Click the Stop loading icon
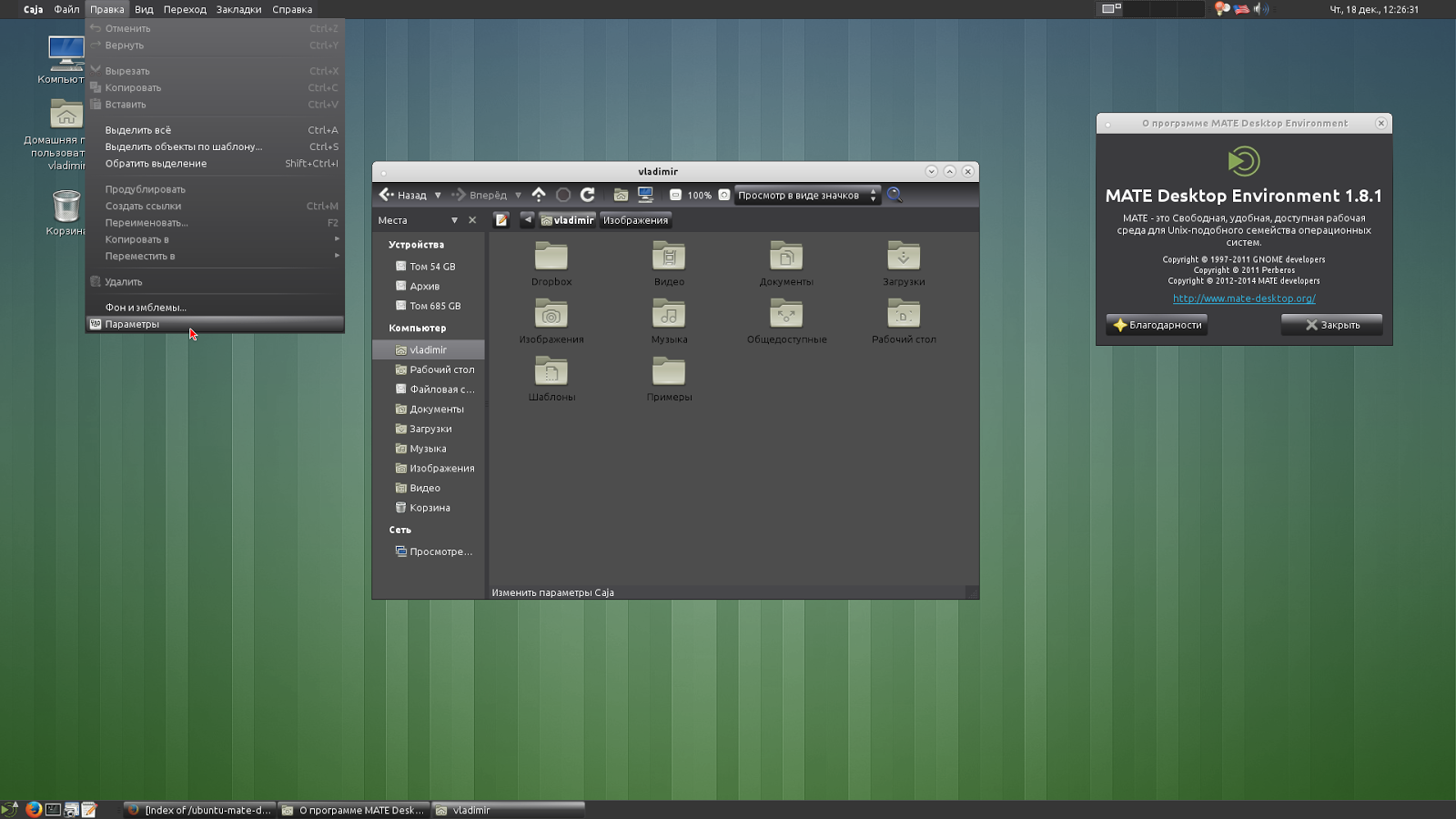Image resolution: width=1456 pixels, height=819 pixels. click(563, 195)
